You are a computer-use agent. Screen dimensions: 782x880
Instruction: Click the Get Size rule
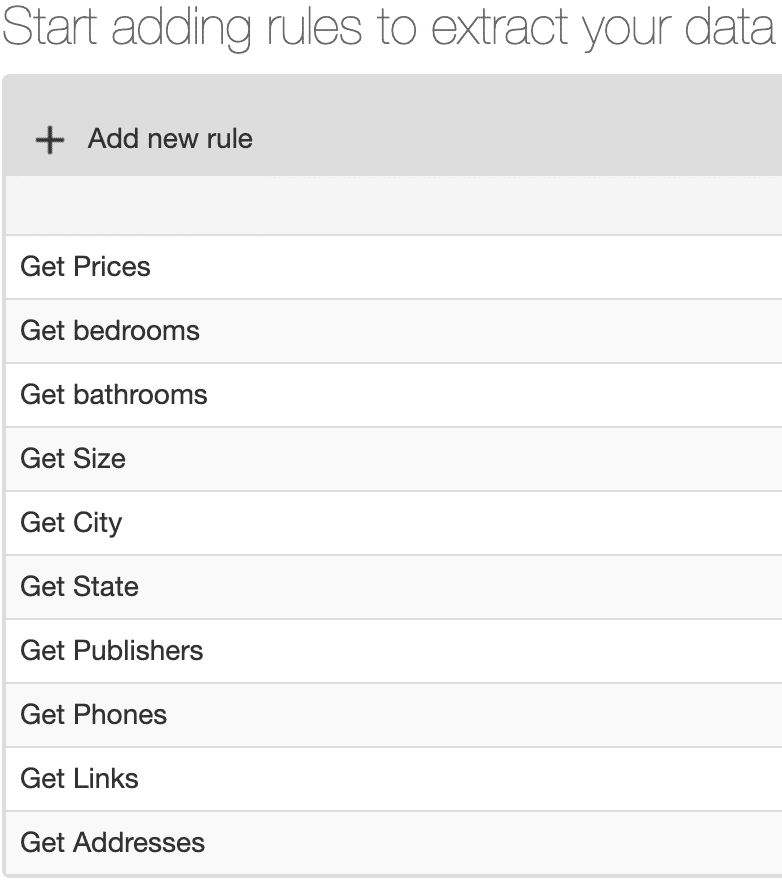(72, 458)
